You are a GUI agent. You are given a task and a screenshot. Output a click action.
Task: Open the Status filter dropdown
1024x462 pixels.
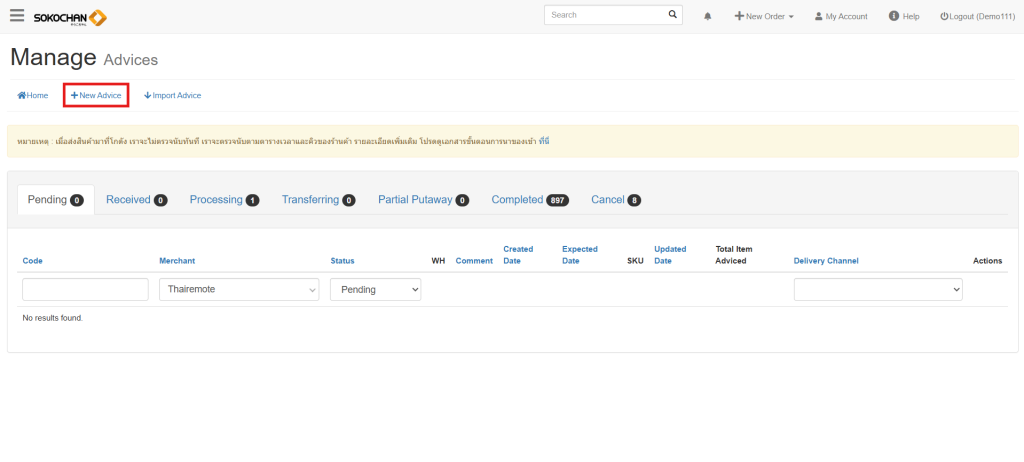(x=375, y=289)
